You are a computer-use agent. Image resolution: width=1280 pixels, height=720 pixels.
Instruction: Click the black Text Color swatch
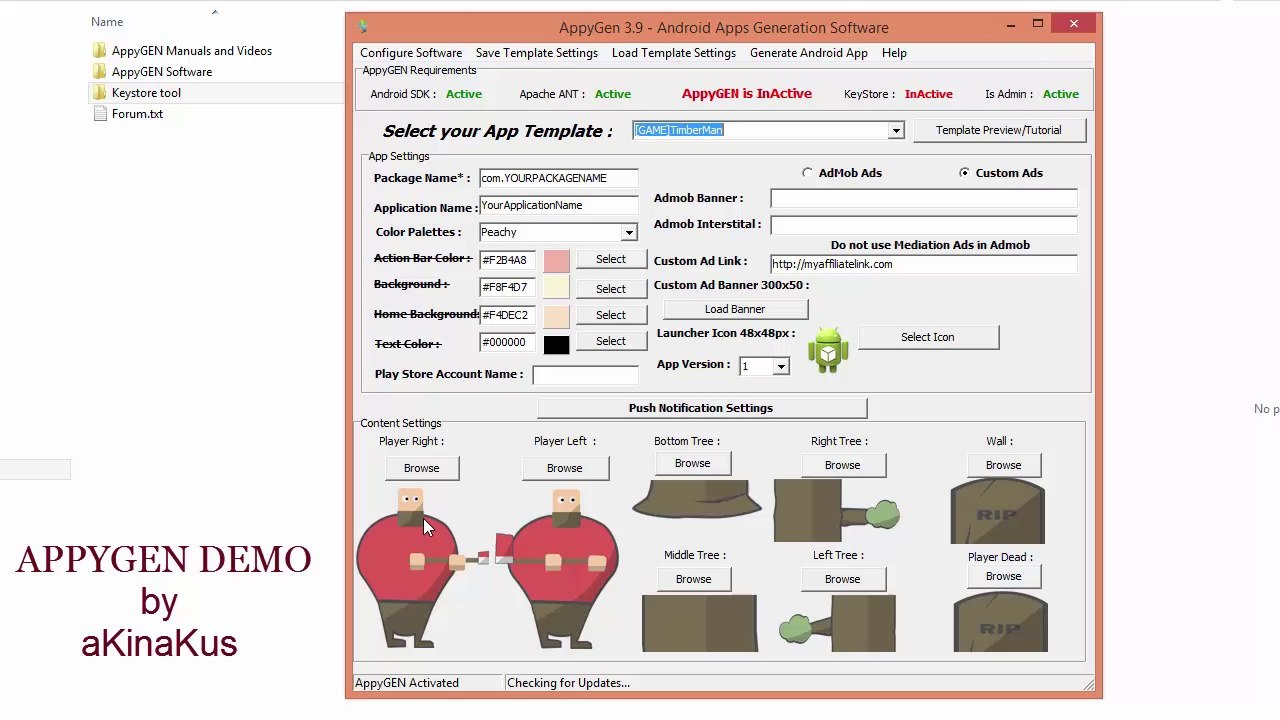[557, 343]
